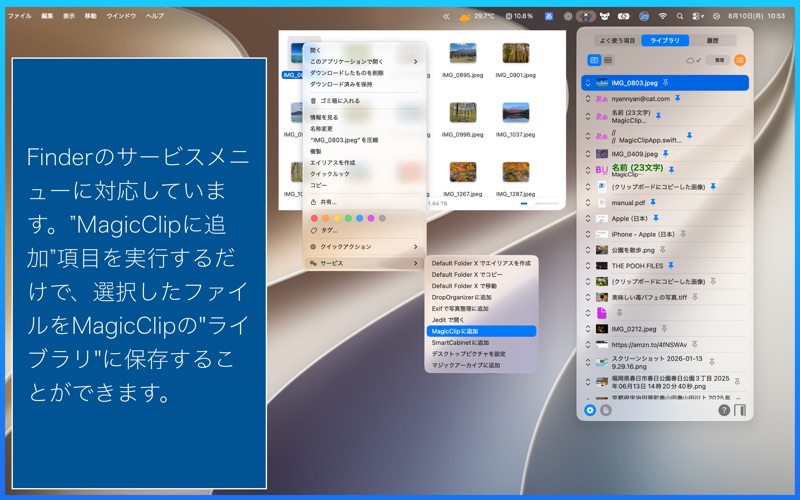The image size is (800, 500).
Task: Click up-down chevron of https://amzn.to/4fNSWAv row
Action: [x=588, y=345]
